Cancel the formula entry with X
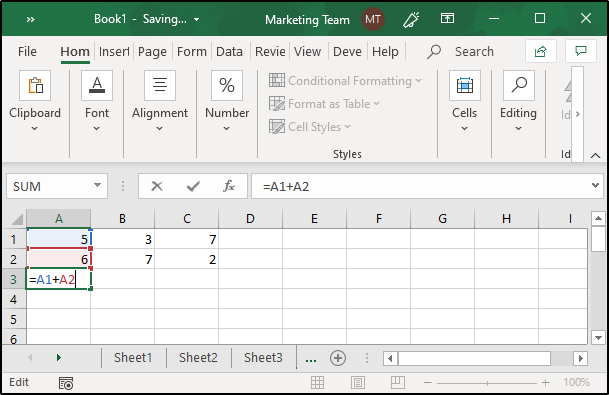The image size is (609, 395). coord(157,186)
